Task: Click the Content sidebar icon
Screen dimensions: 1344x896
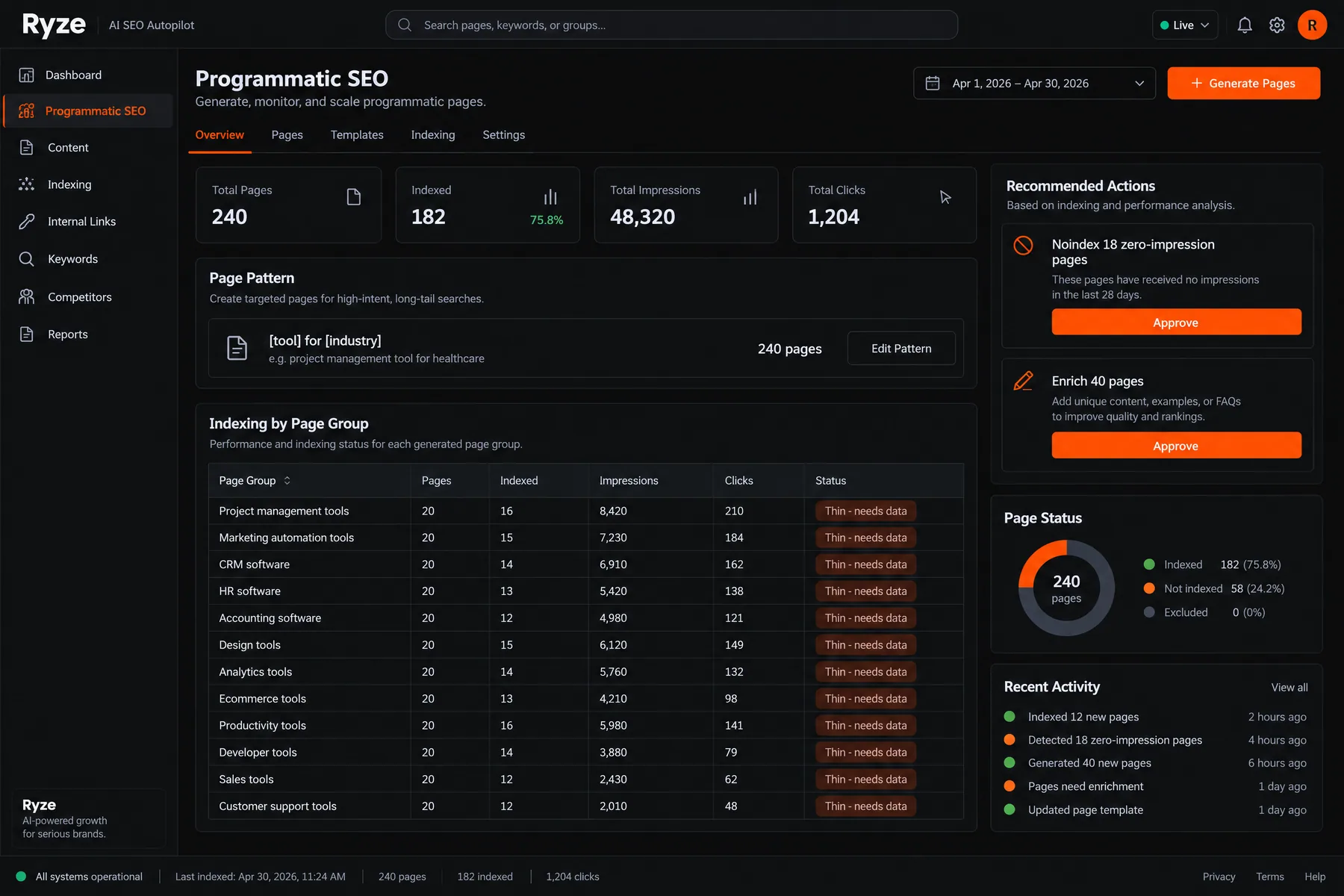Action: (27, 148)
